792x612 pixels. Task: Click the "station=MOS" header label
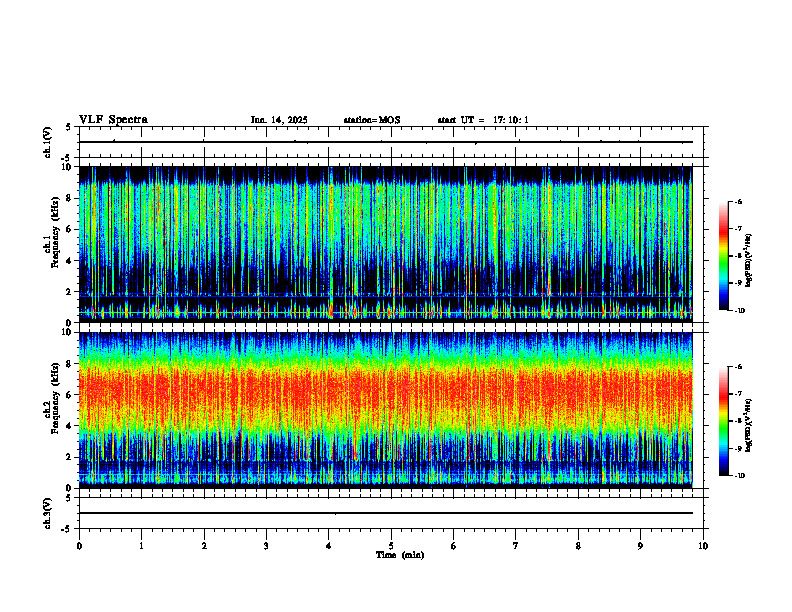(x=372, y=120)
